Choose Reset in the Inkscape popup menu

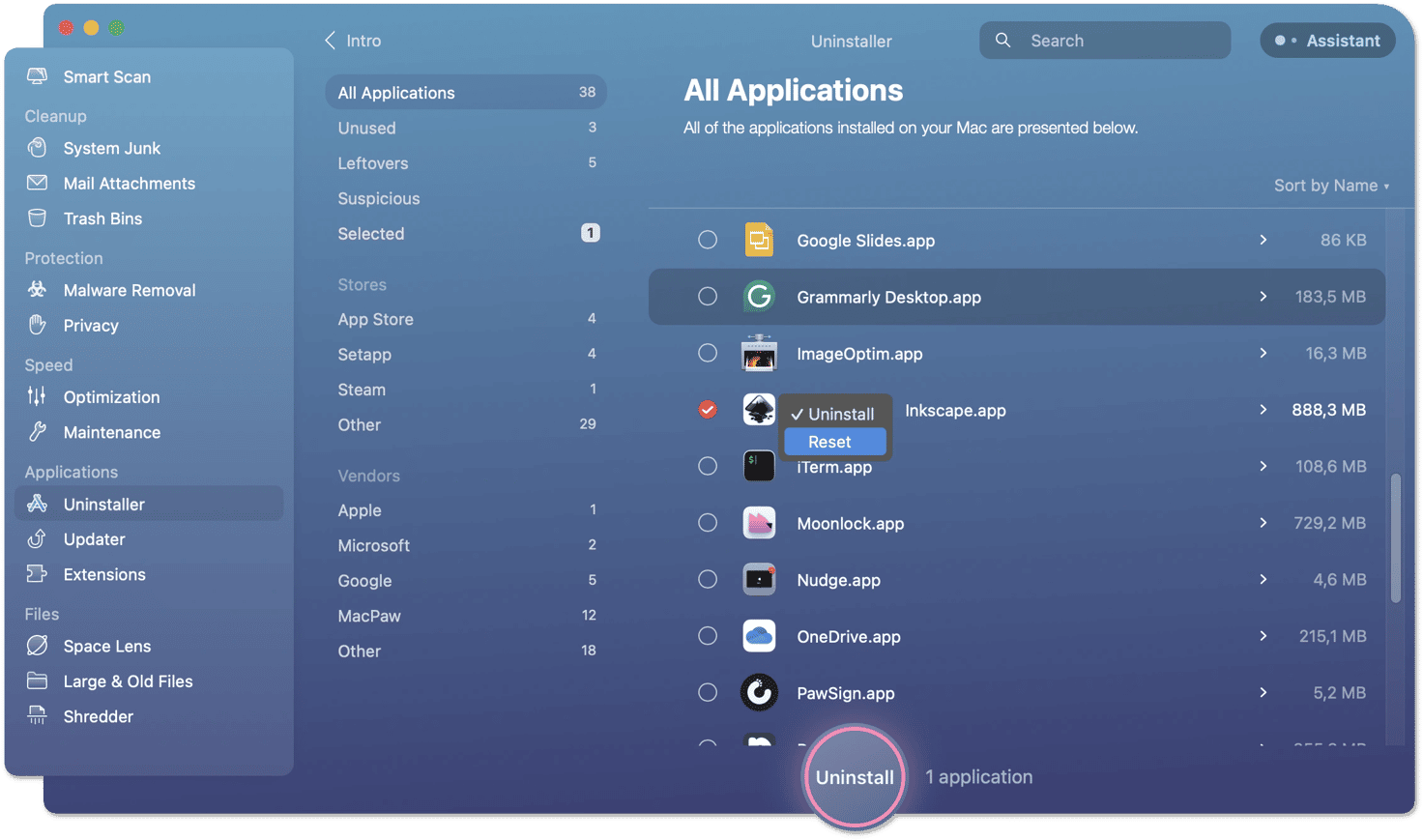(x=834, y=442)
